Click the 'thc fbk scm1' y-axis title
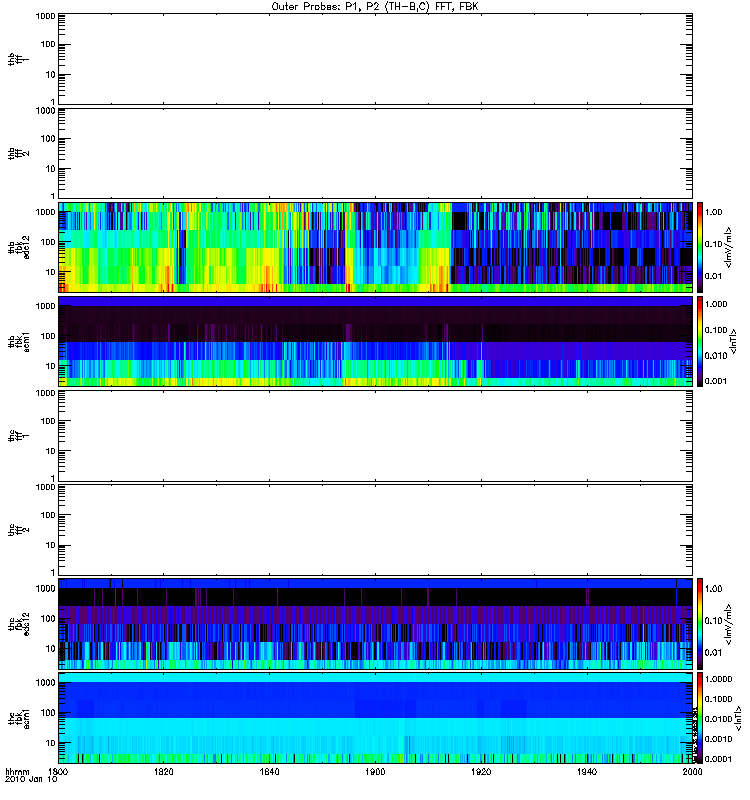 (x=18, y=718)
